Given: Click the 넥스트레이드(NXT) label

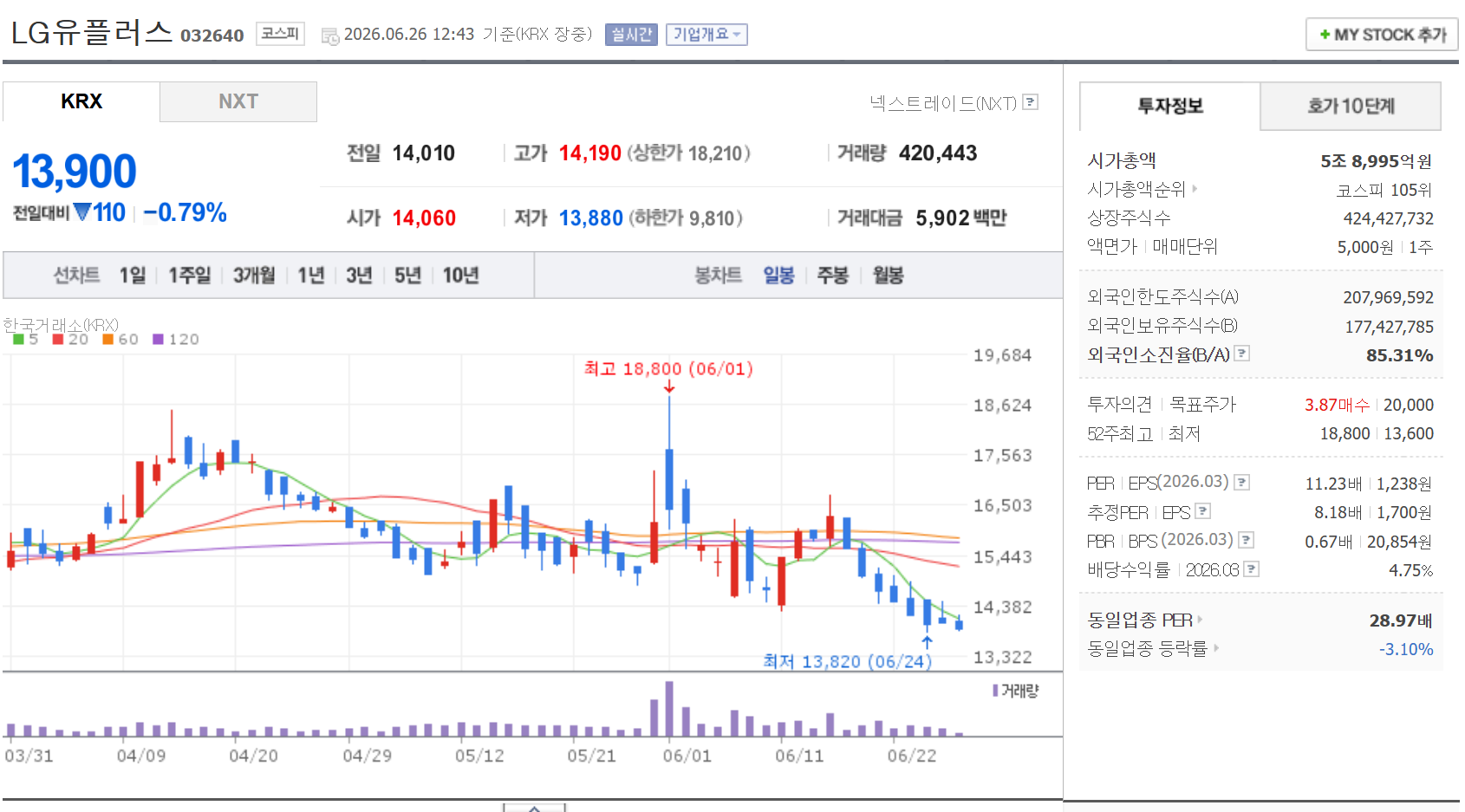Looking at the screenshot, I should tap(943, 103).
